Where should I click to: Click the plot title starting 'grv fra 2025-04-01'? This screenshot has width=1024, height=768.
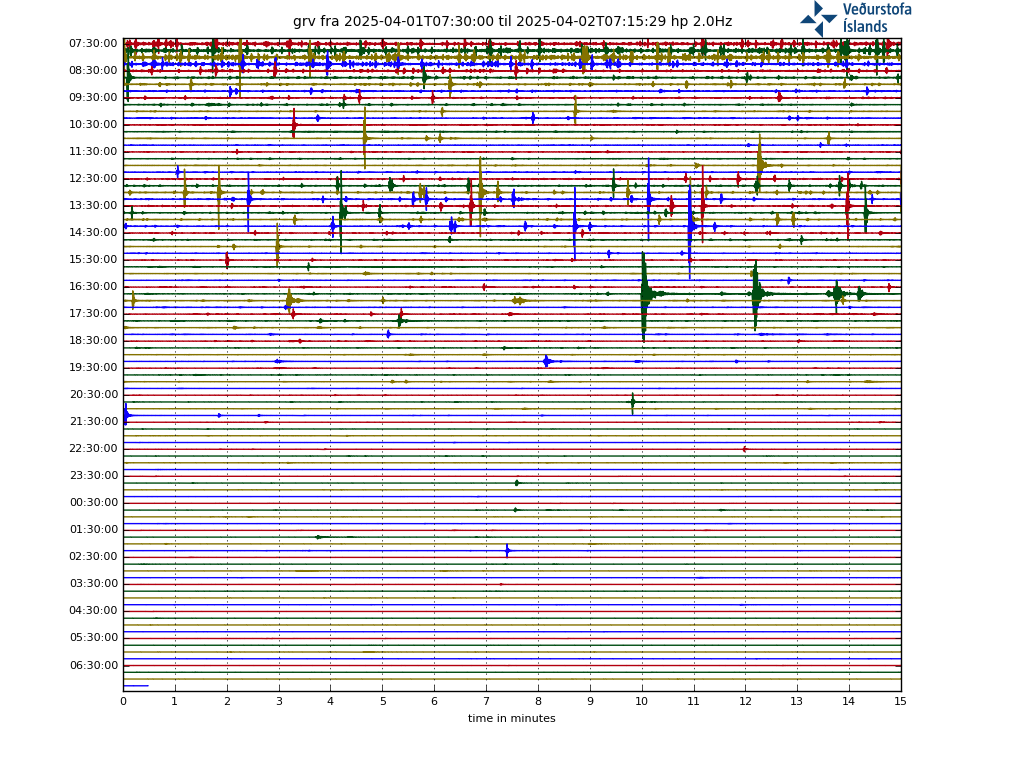tap(512, 22)
